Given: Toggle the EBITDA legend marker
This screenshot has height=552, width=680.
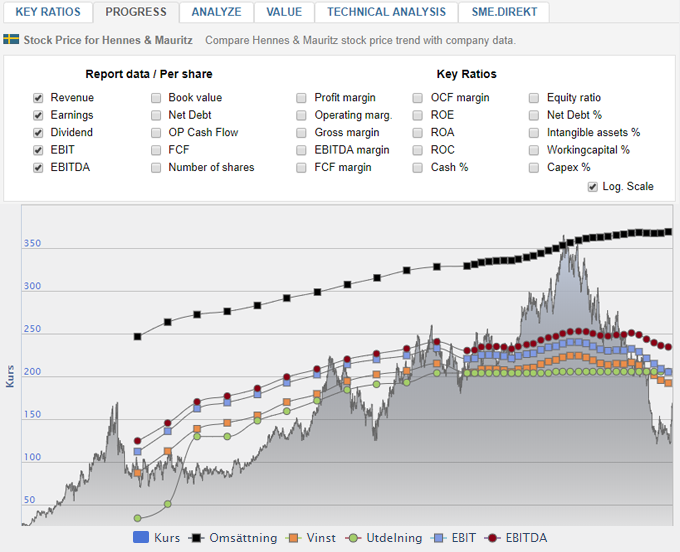Looking at the screenshot, I should click(x=492, y=538).
